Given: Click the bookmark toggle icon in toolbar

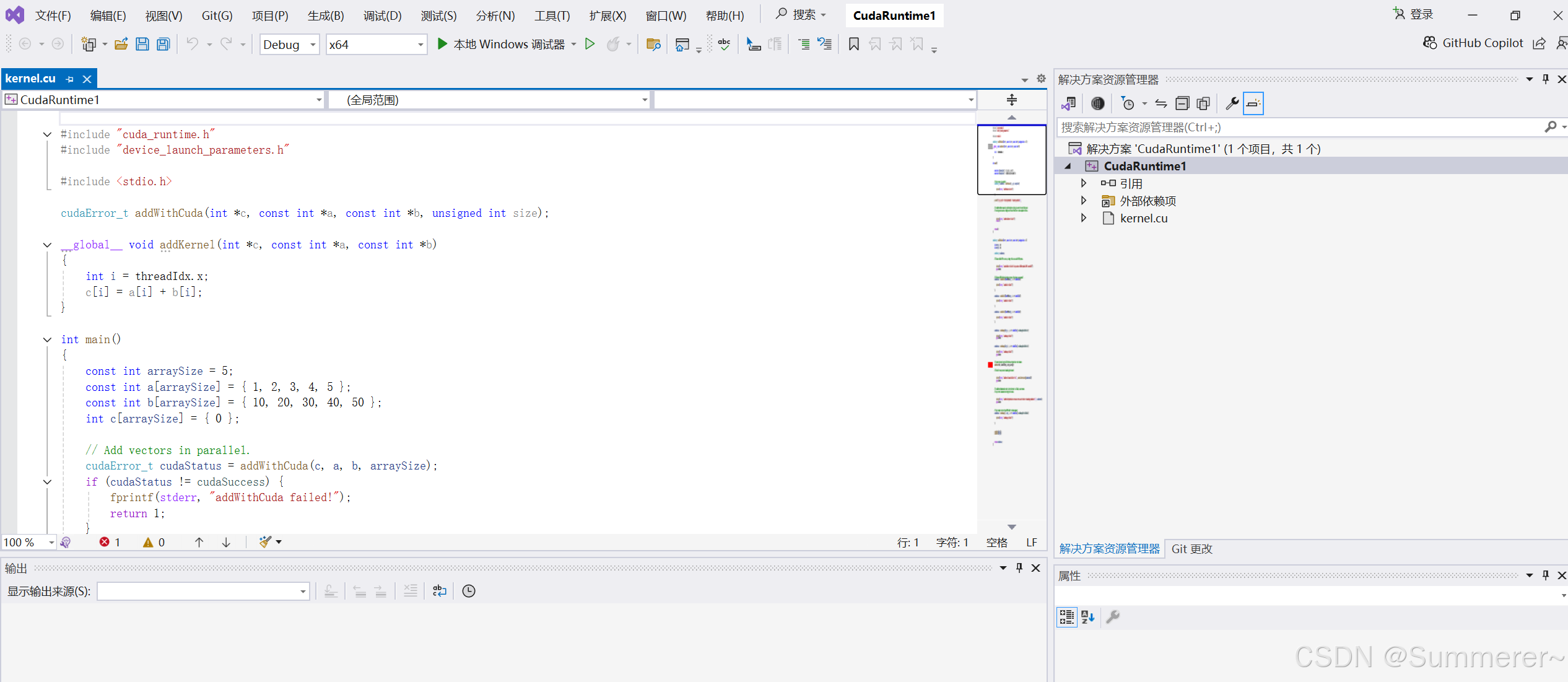Looking at the screenshot, I should 853,44.
